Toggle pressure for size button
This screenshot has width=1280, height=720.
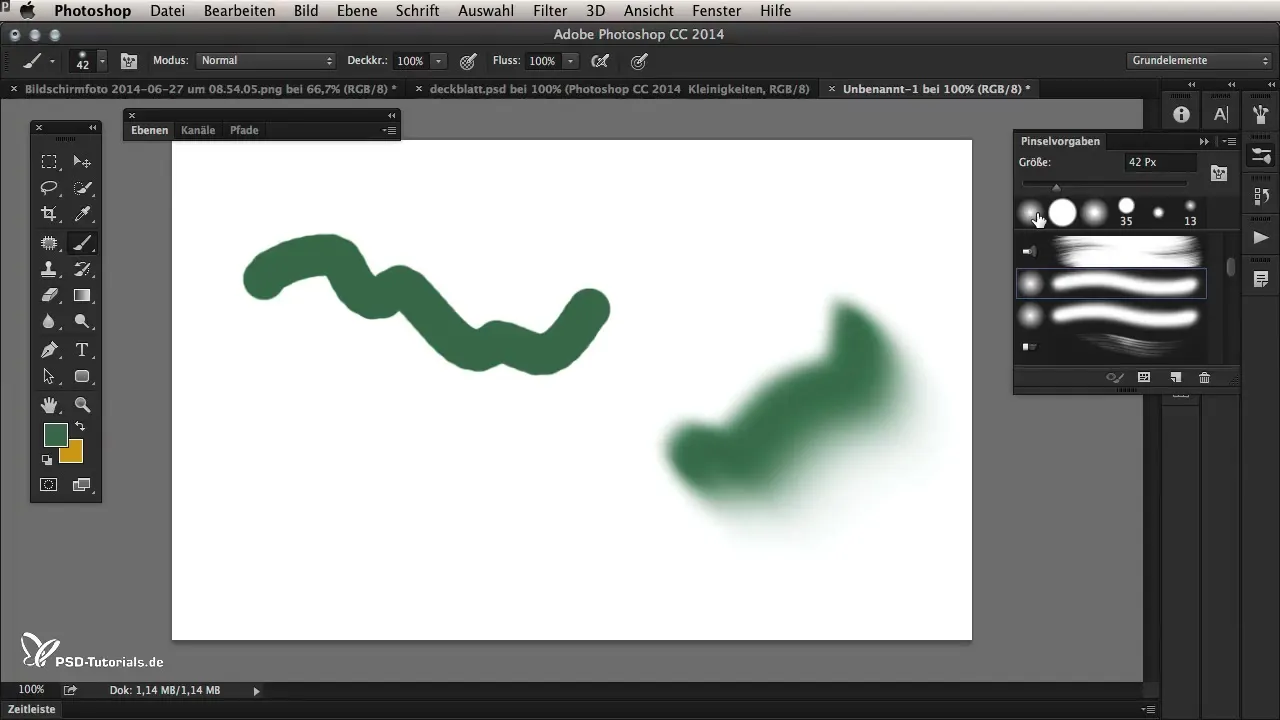pyautogui.click(x=639, y=61)
